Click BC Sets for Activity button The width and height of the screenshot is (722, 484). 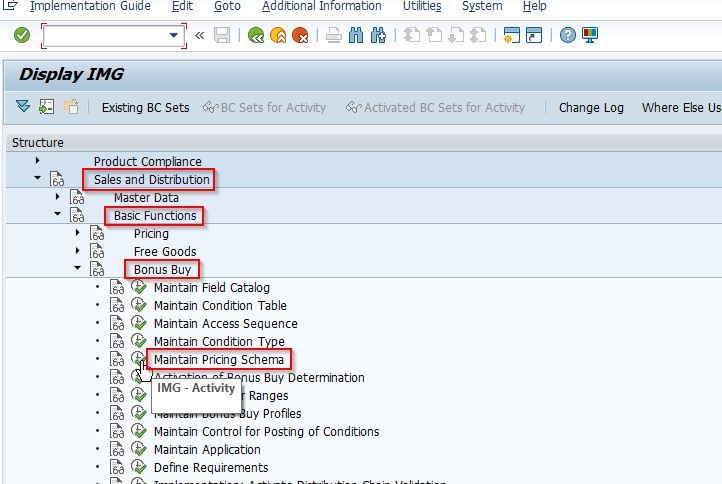point(265,107)
